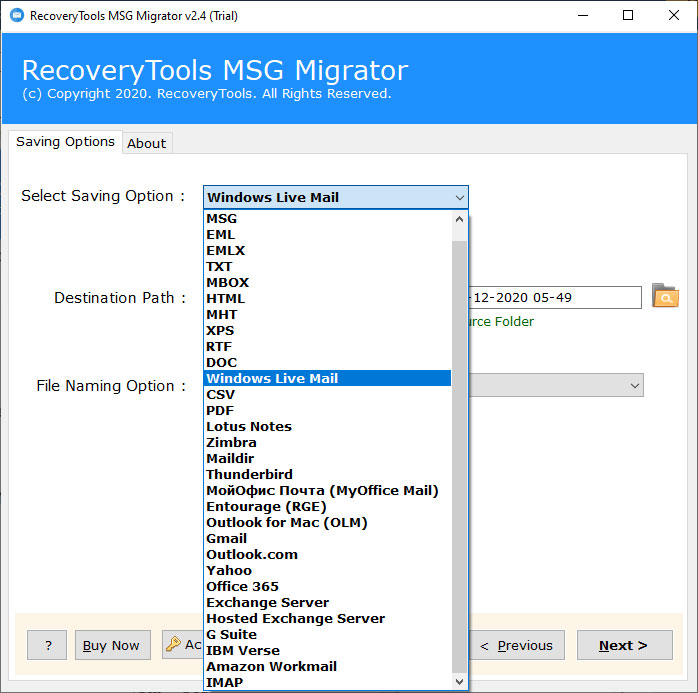Click the Buy Now button
This screenshot has width=698, height=693.
113,645
